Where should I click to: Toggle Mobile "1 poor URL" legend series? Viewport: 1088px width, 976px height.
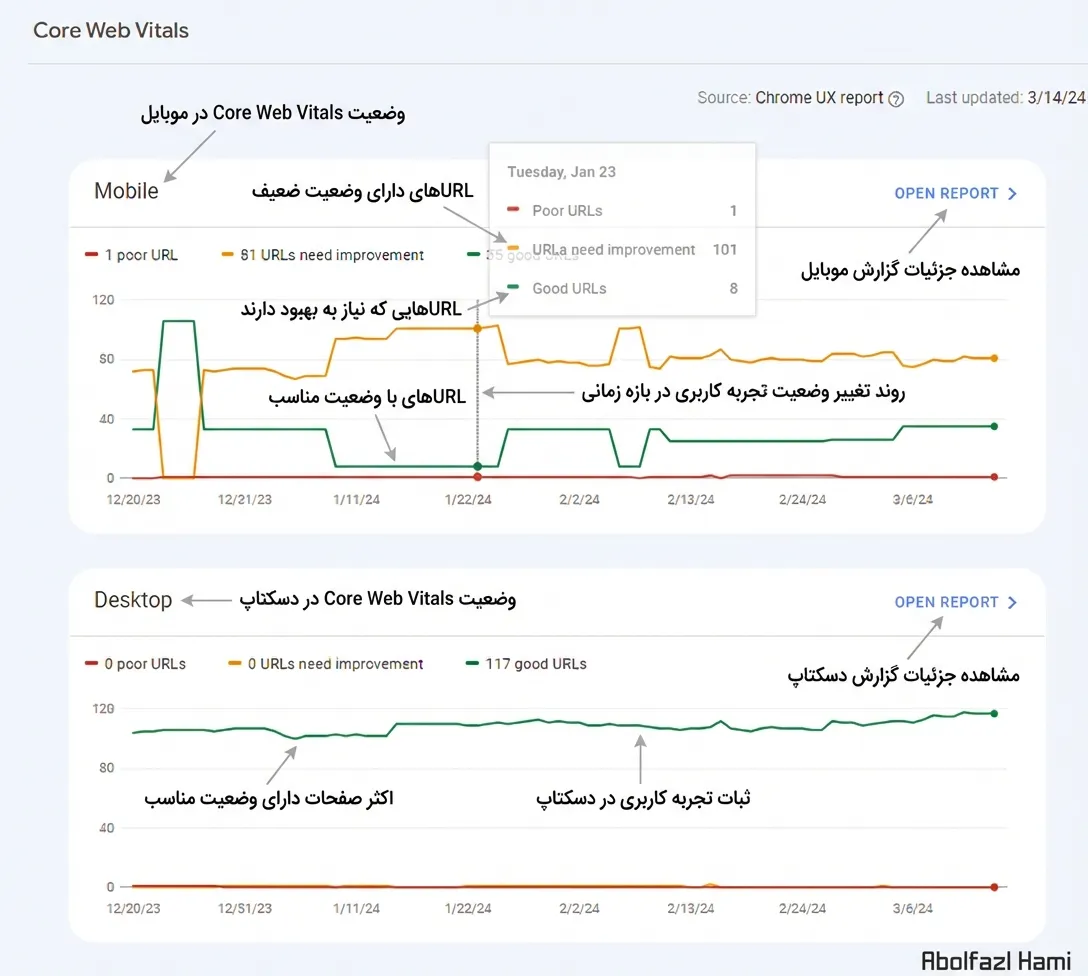(x=132, y=255)
